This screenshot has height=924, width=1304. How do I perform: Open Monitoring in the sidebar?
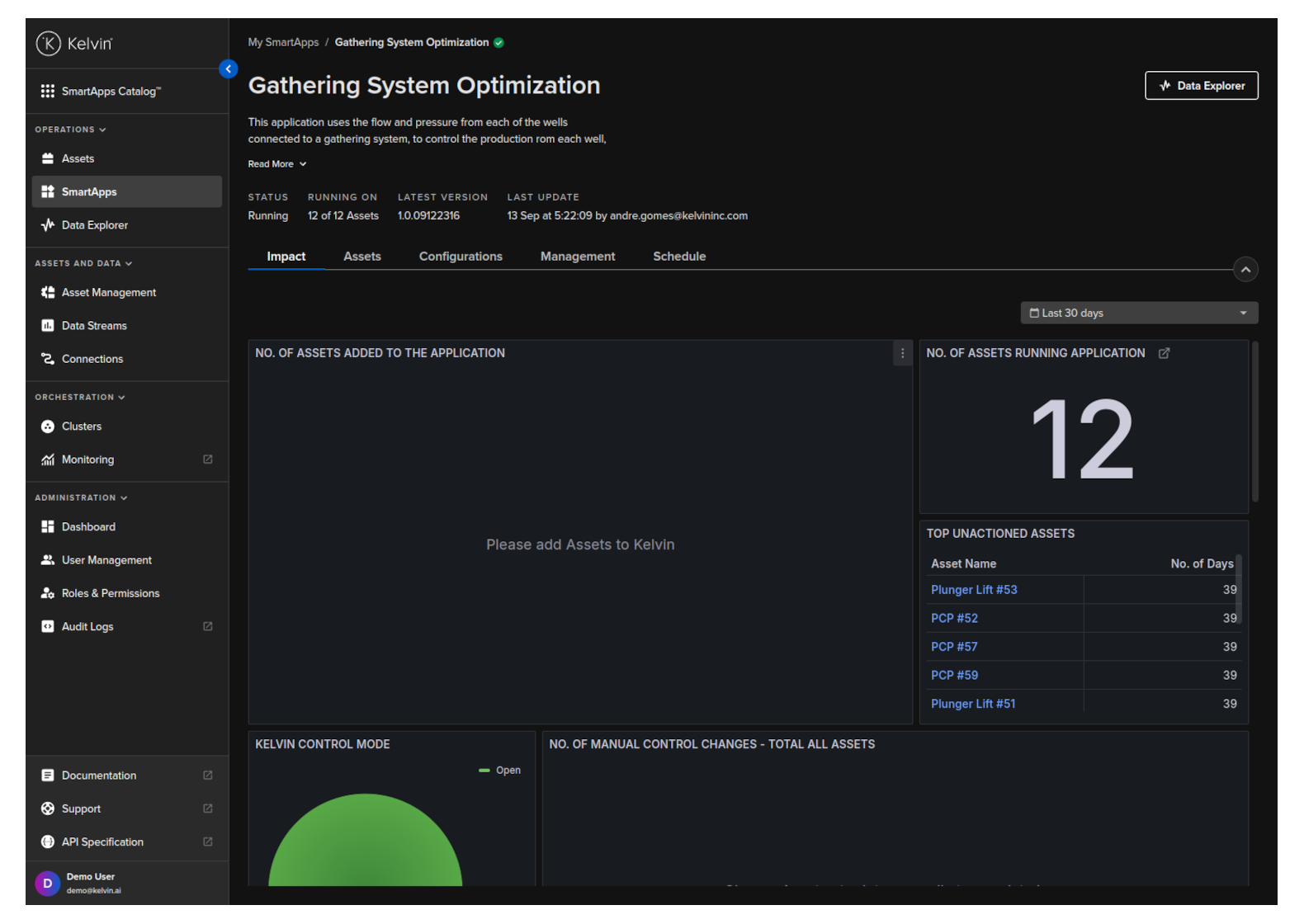point(87,460)
